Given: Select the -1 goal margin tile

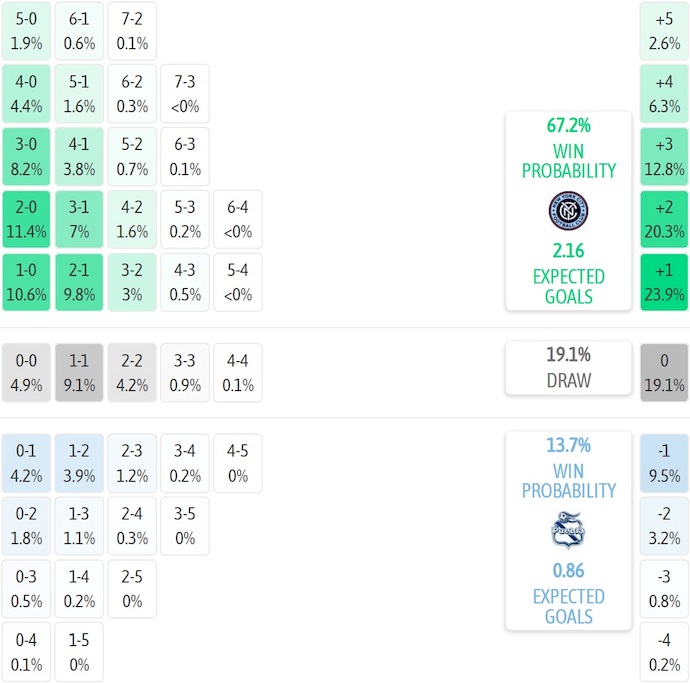Looking at the screenshot, I should pyautogui.click(x=664, y=462).
